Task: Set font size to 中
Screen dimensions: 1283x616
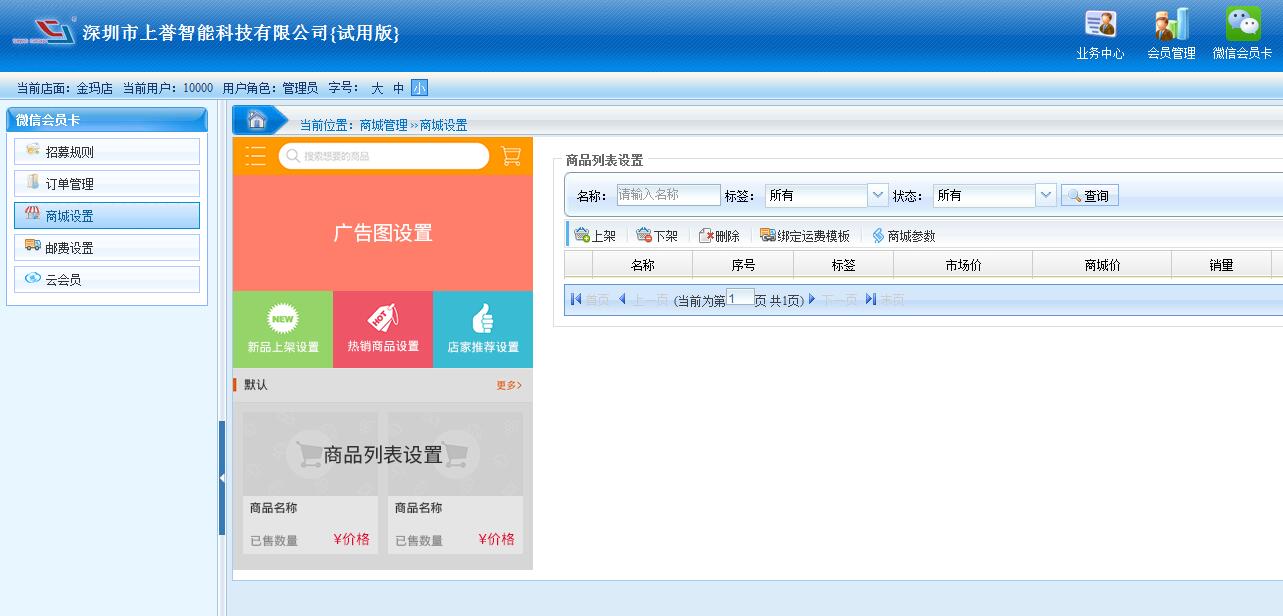Action: [398, 88]
